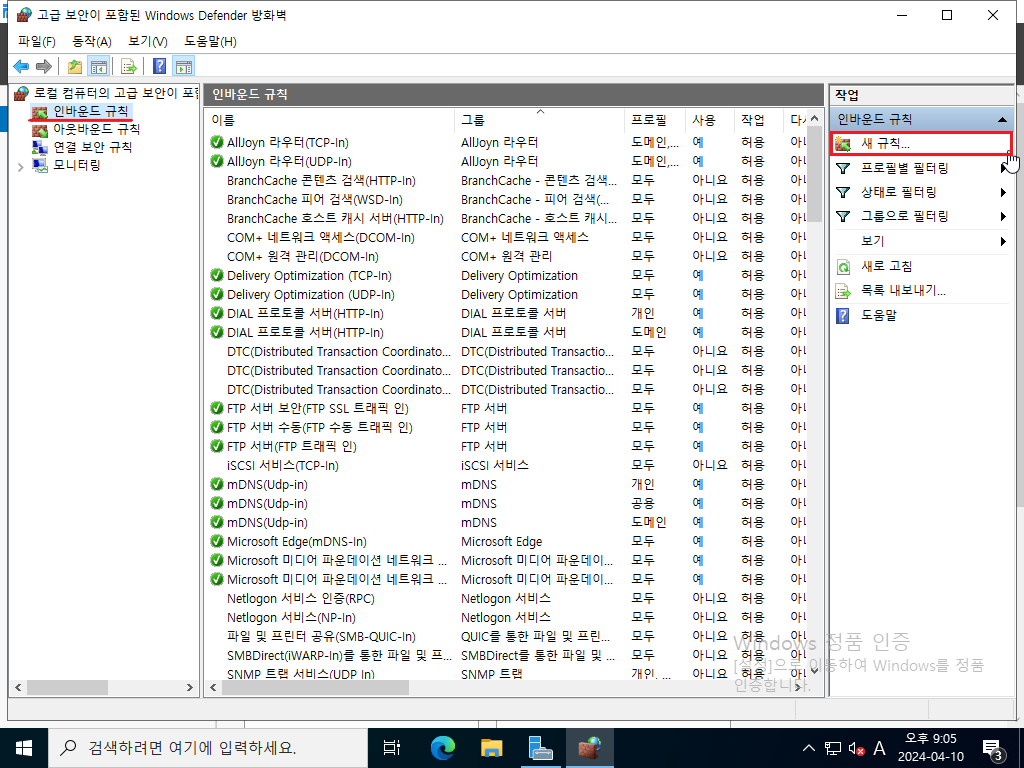Viewport: 1024px width, 768px height.
Task: Collapse the 인바운드 규칙 section in the 작업 pane
Action: pyautogui.click(x=1001, y=120)
